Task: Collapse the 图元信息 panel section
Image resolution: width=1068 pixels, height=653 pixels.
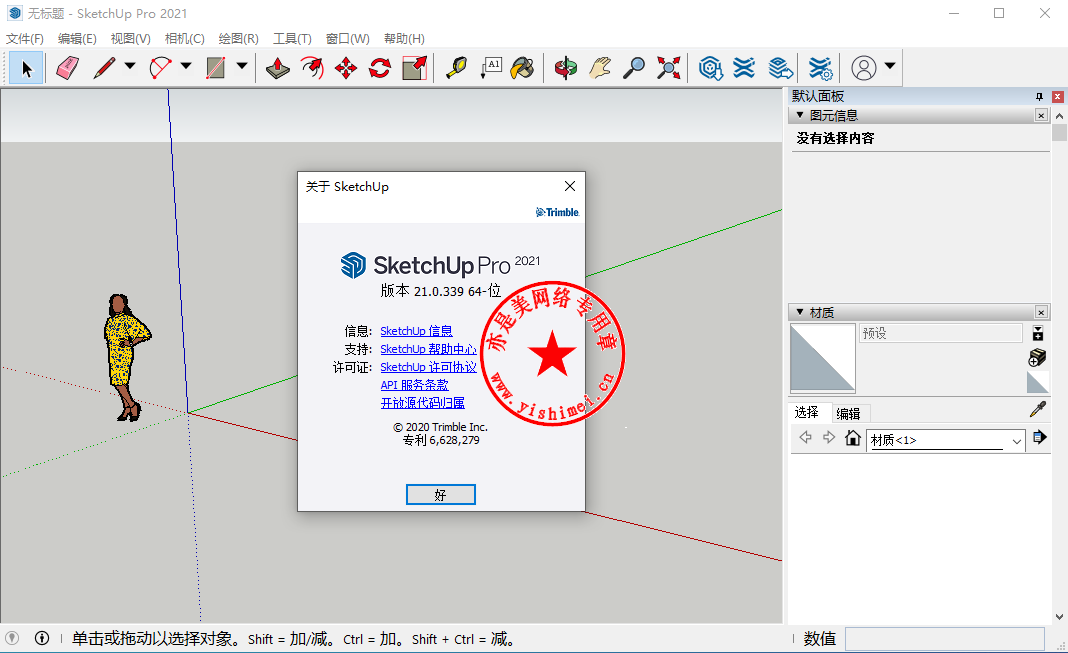Action: pos(800,115)
